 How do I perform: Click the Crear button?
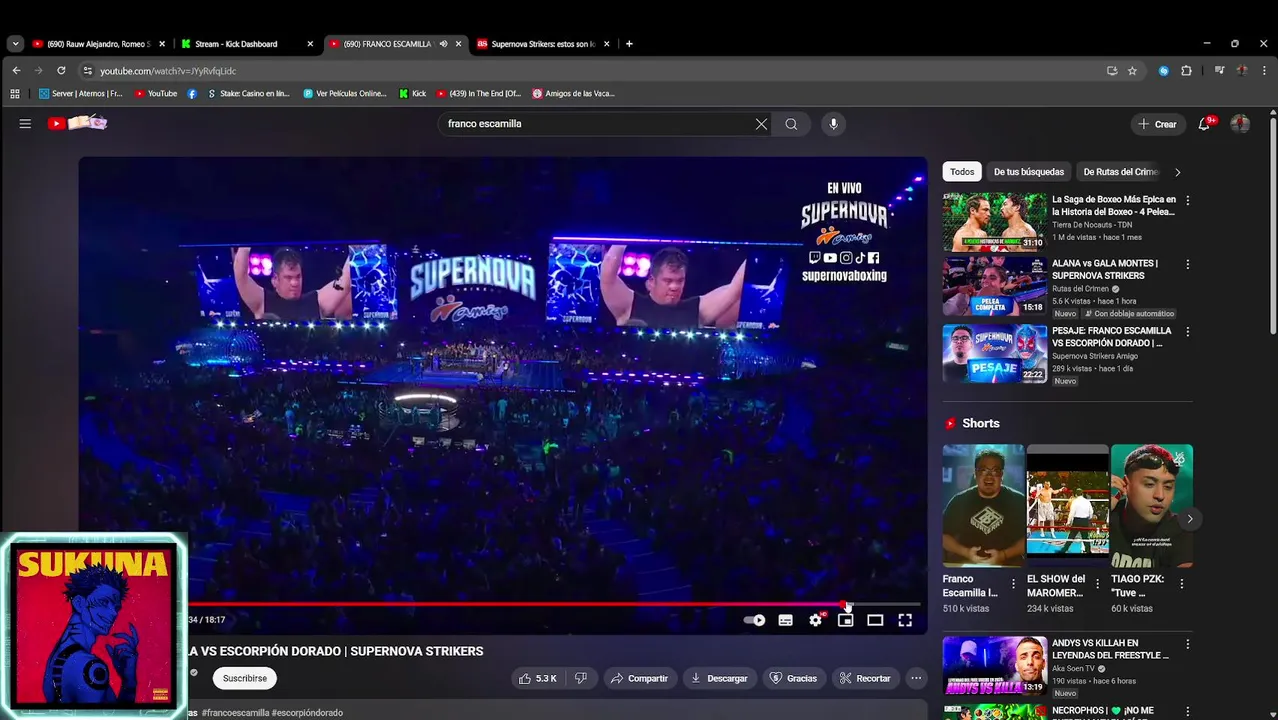pos(1157,124)
